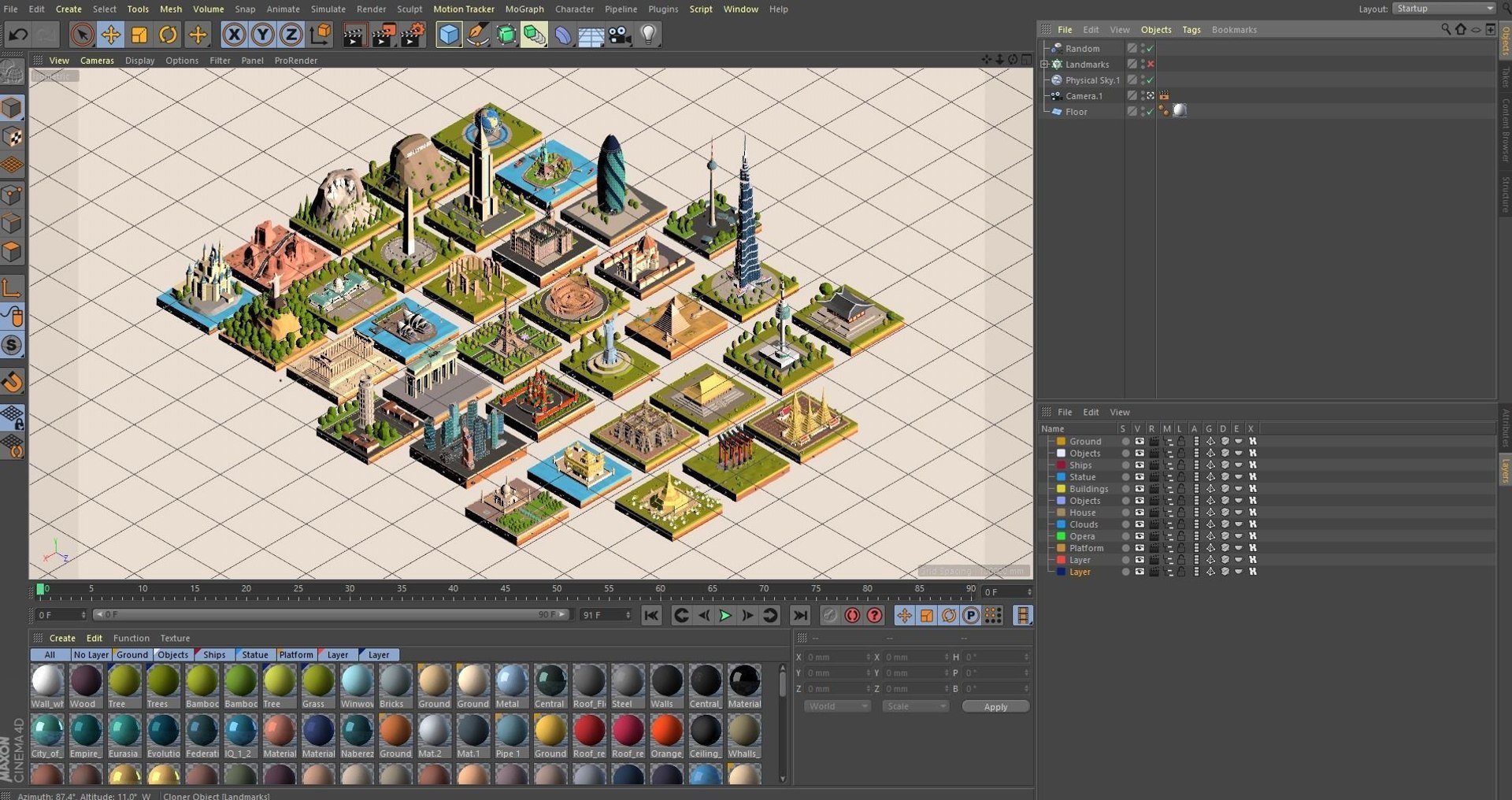Screen dimensions: 1512x800
Task: Play animation forward
Action: (726, 616)
